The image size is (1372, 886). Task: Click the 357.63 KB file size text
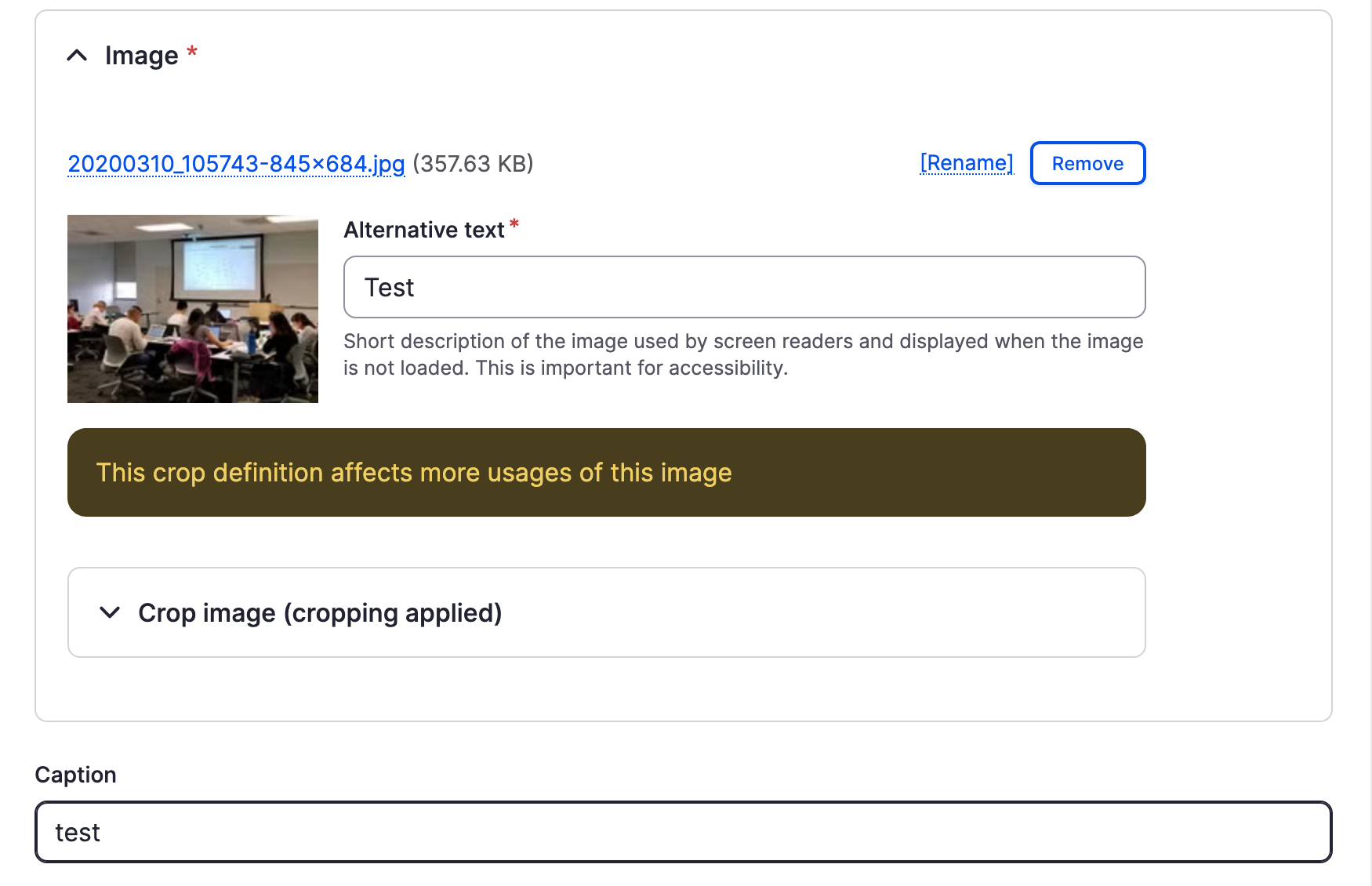pos(473,164)
